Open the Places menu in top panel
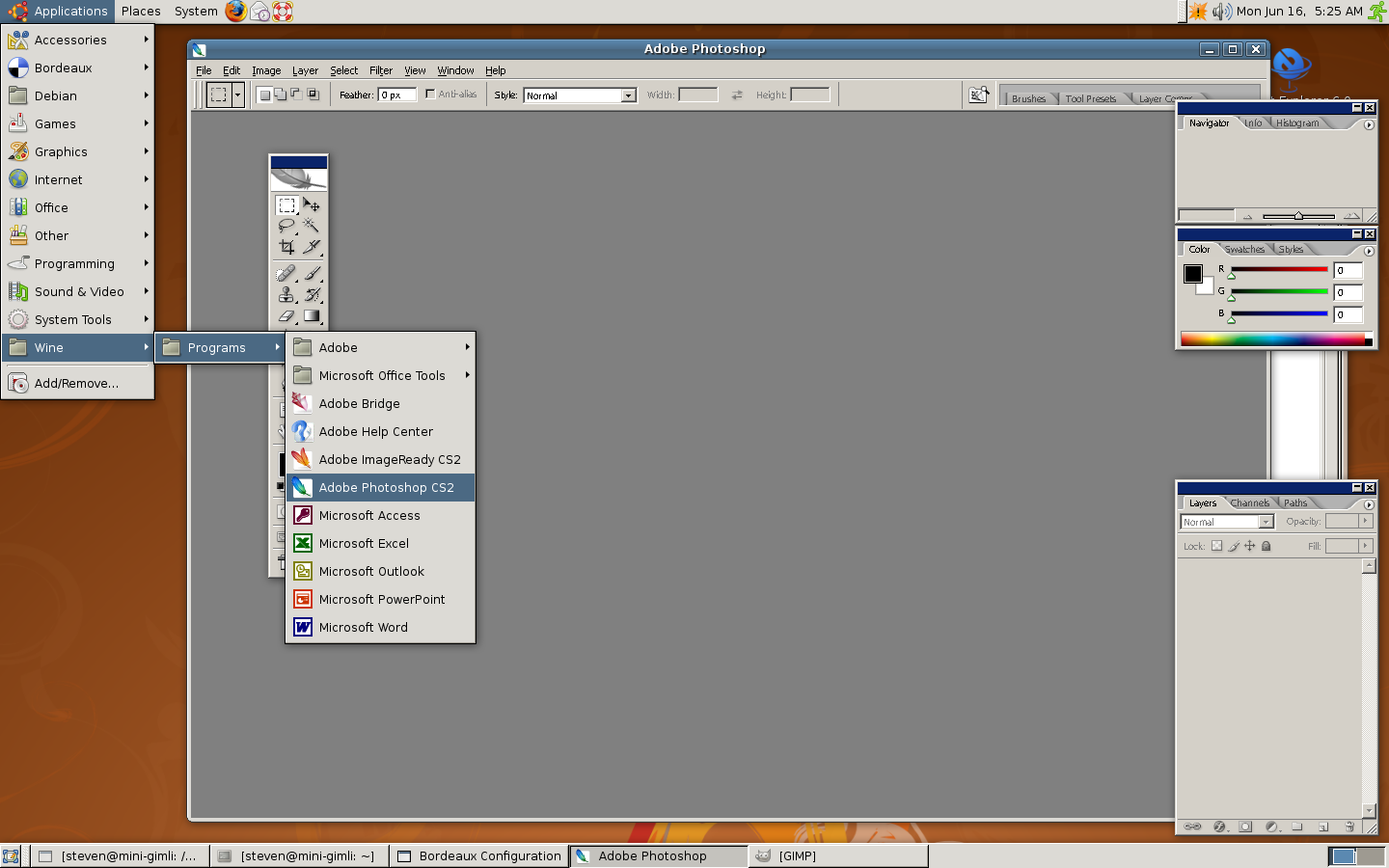The image size is (1389, 868). [x=141, y=12]
